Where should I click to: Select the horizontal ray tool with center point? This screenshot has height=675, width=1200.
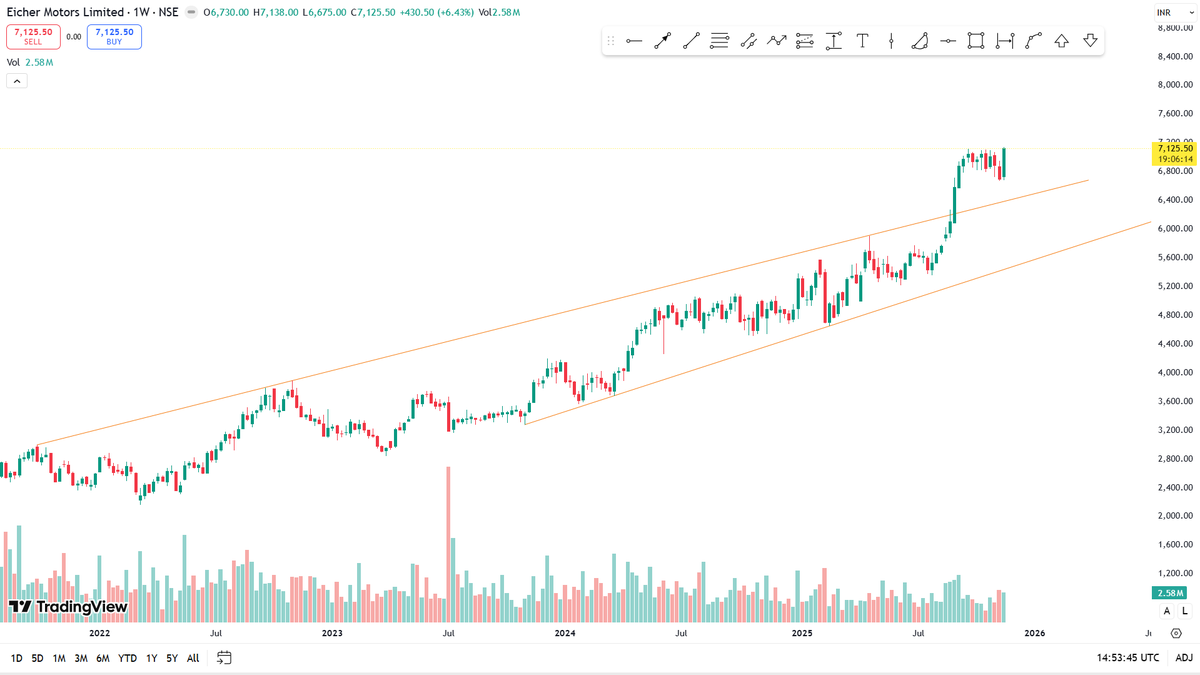tap(948, 41)
